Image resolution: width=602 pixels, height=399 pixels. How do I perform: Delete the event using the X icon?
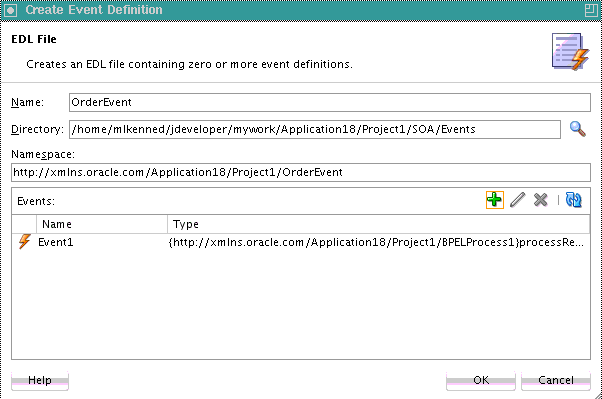pyautogui.click(x=541, y=200)
